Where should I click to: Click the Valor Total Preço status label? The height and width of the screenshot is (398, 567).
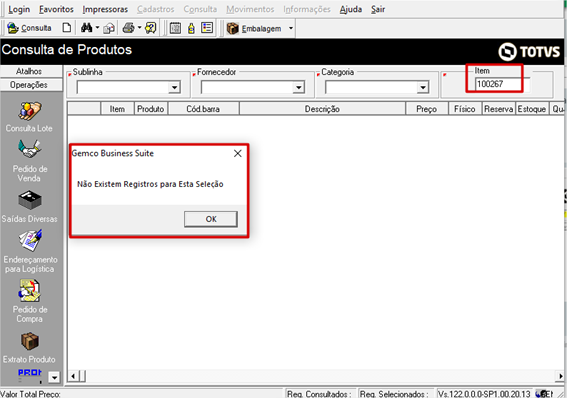pos(30,394)
